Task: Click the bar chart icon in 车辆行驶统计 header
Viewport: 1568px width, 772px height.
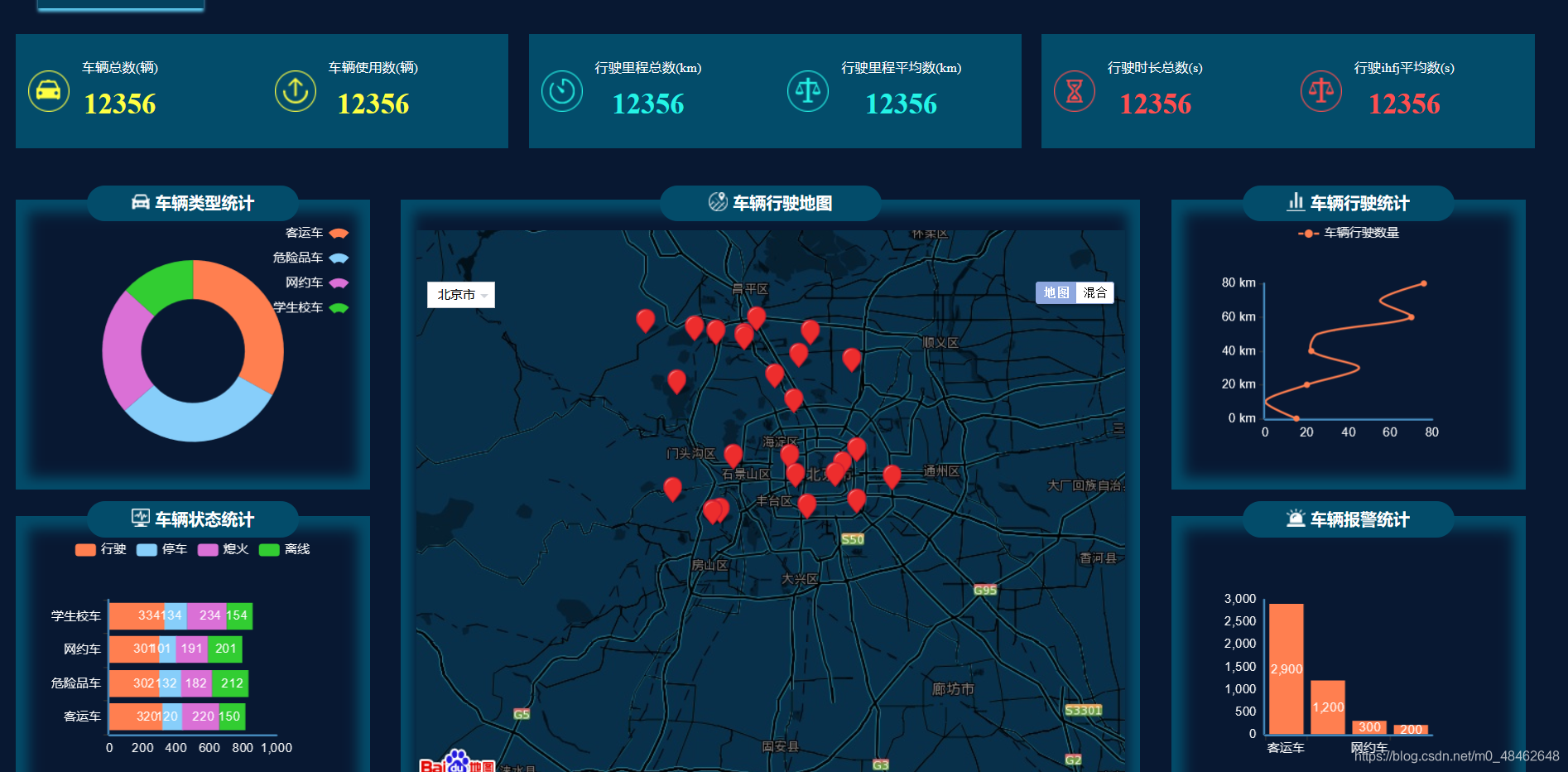Action: click(x=1296, y=202)
